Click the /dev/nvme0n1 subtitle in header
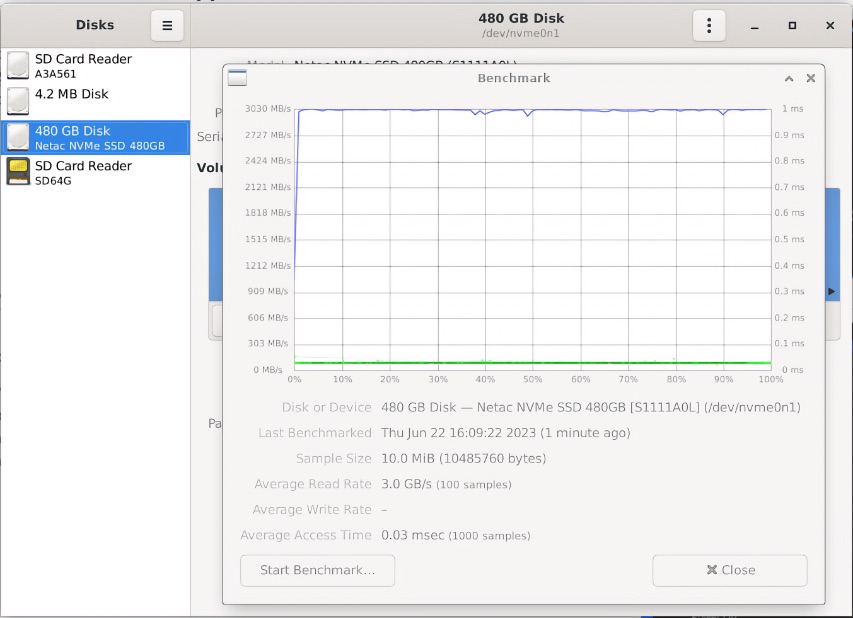The image size is (853, 618). [521, 33]
